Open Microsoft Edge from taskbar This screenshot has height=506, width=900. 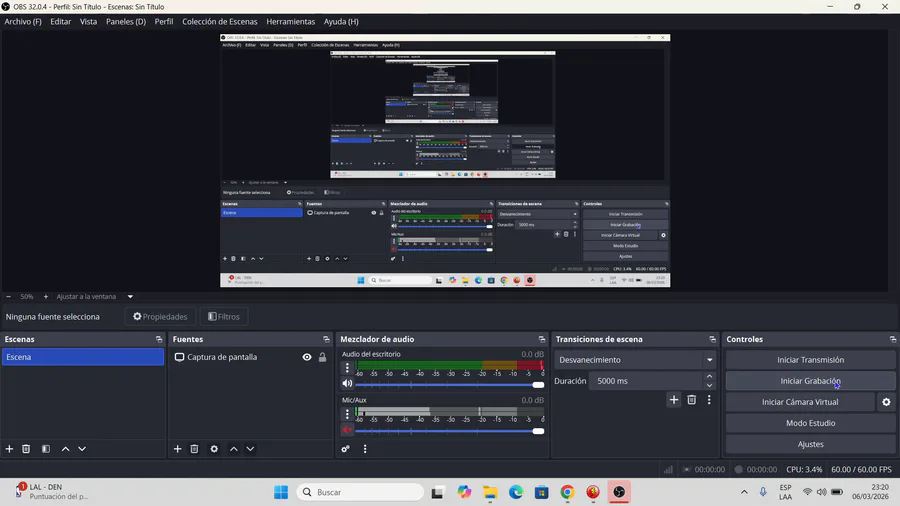pyautogui.click(x=515, y=492)
